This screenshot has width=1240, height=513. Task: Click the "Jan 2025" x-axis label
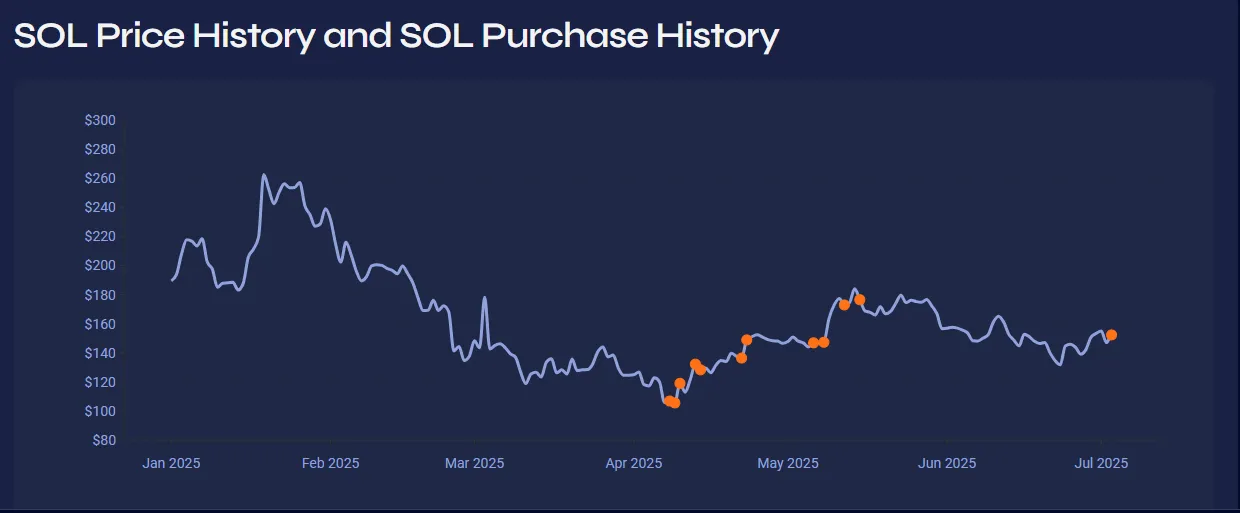pyautogui.click(x=170, y=463)
